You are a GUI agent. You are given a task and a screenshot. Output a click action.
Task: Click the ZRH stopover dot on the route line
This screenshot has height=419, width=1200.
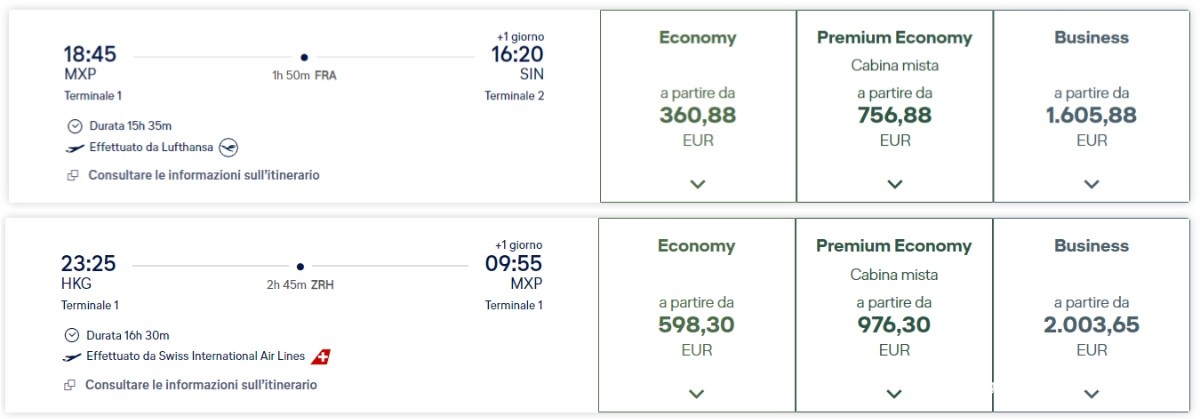300,266
